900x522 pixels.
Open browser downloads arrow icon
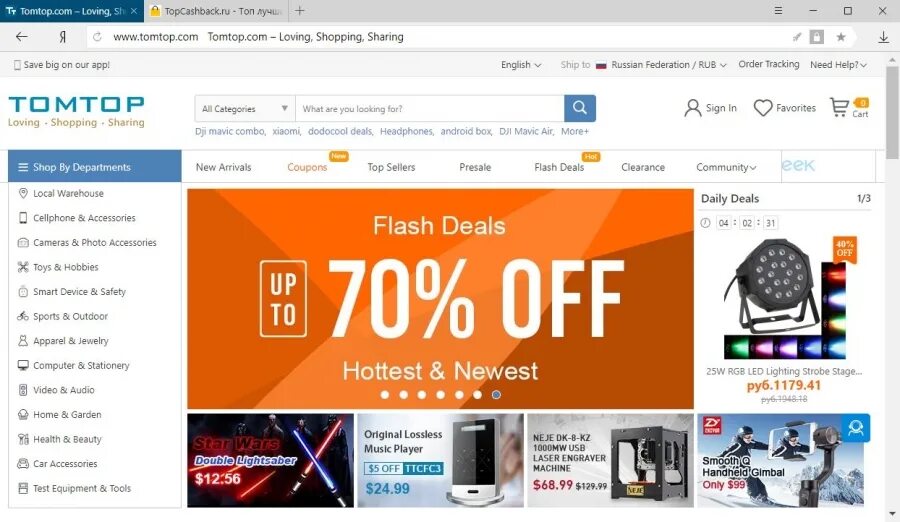883,37
